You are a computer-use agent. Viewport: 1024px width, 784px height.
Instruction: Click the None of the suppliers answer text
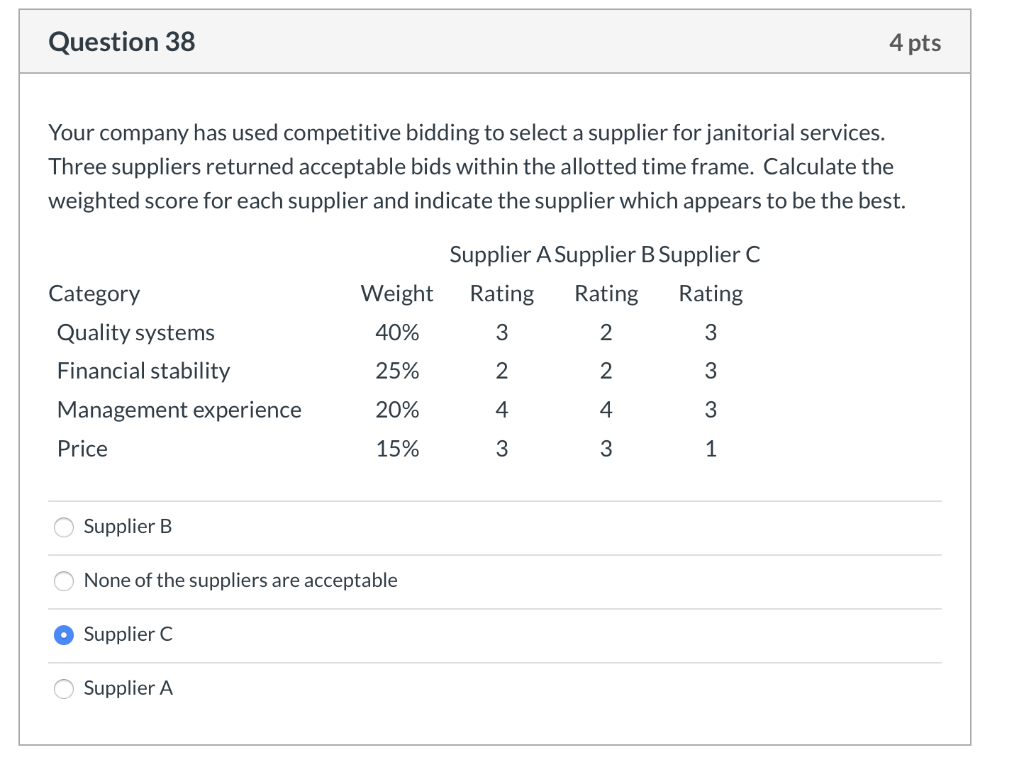coord(240,580)
